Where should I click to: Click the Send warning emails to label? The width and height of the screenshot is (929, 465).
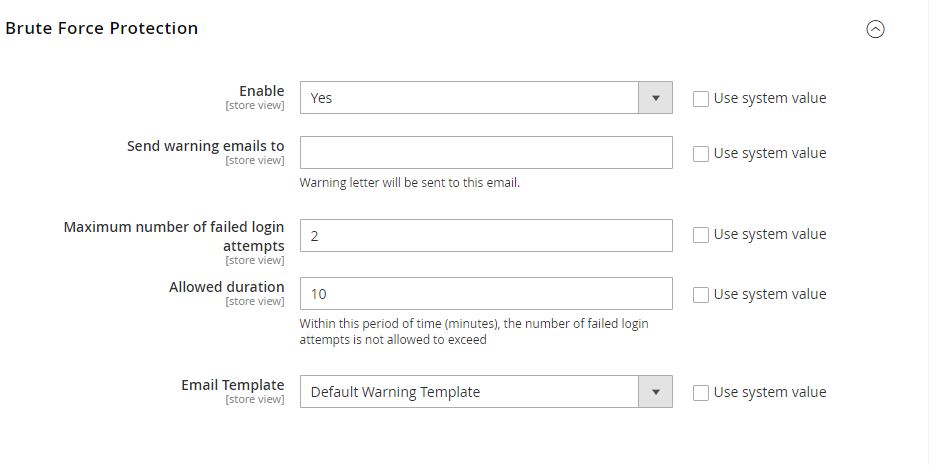click(x=206, y=146)
